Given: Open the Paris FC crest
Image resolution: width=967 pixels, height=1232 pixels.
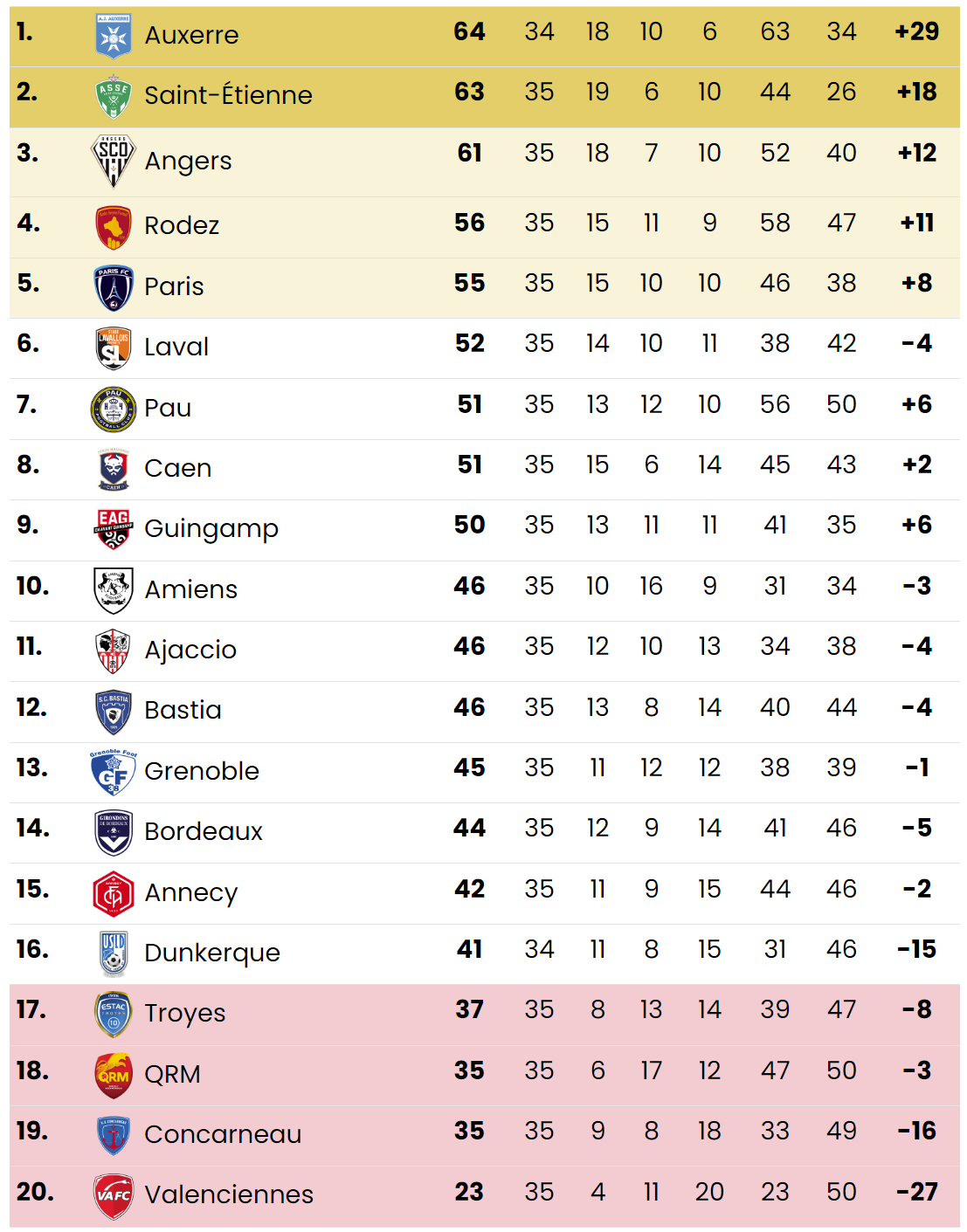Looking at the screenshot, I should (114, 287).
